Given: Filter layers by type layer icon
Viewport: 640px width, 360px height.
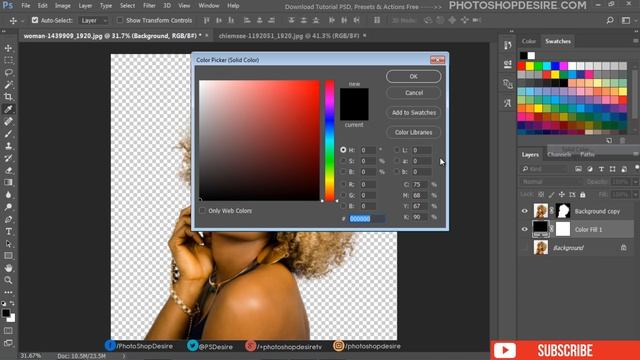Looking at the screenshot, I should (601, 169).
